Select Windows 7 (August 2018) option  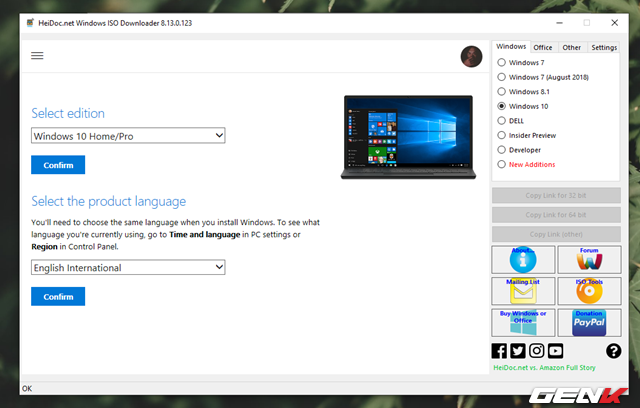pyautogui.click(x=502, y=77)
